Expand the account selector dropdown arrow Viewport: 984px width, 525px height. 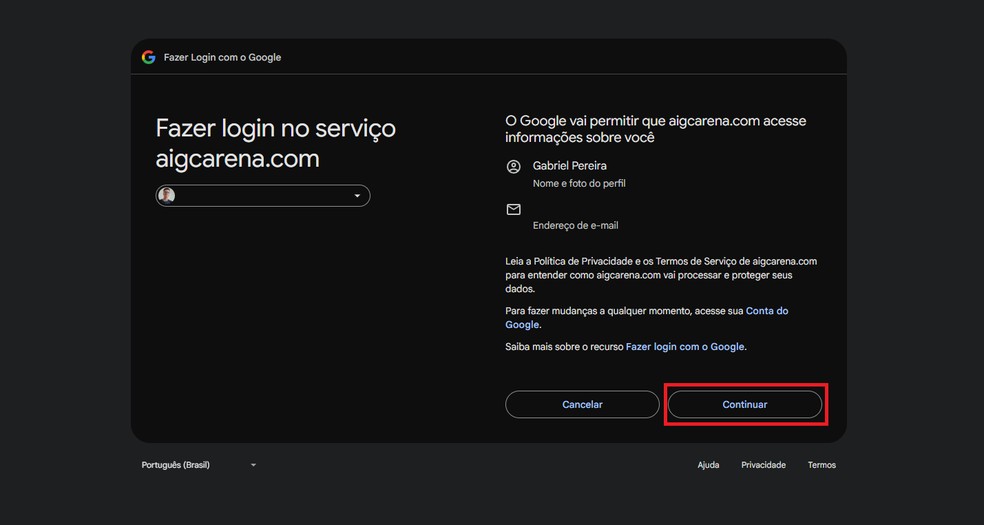coord(357,196)
